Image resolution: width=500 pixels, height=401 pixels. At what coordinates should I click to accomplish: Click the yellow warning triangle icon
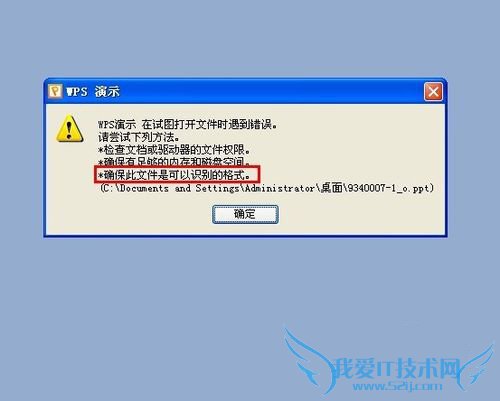coord(70,129)
